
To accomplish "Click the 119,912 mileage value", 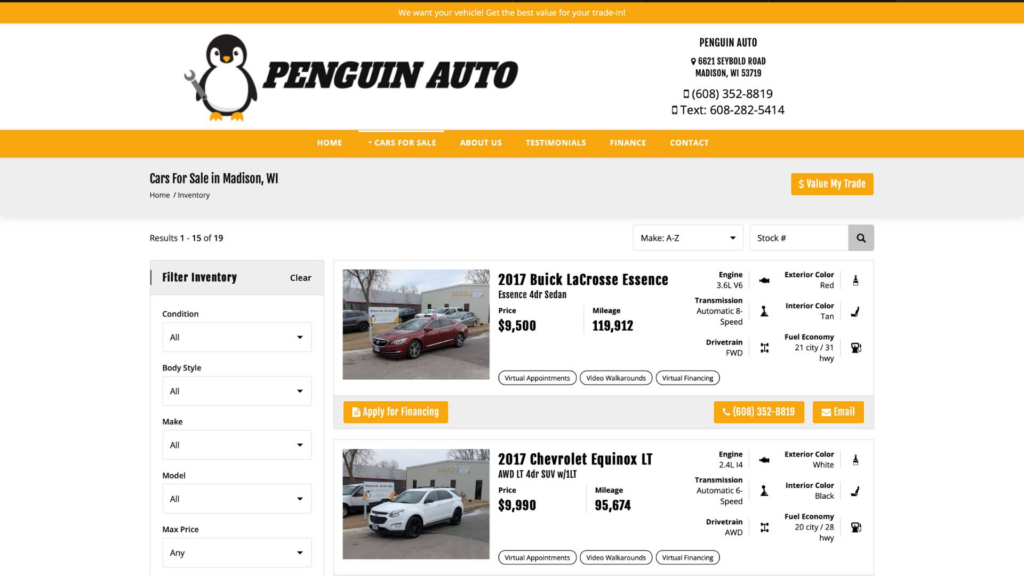I will pyautogui.click(x=613, y=326).
